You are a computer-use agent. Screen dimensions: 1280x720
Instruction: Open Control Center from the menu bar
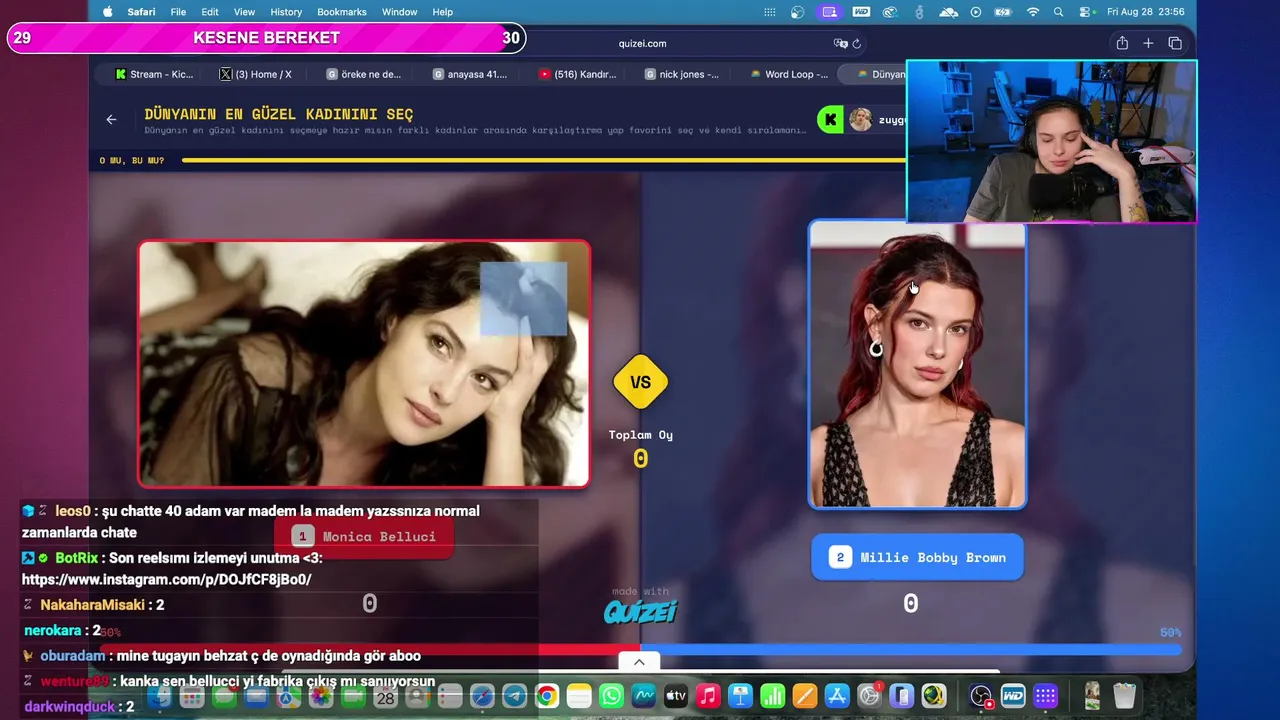pos(1085,12)
